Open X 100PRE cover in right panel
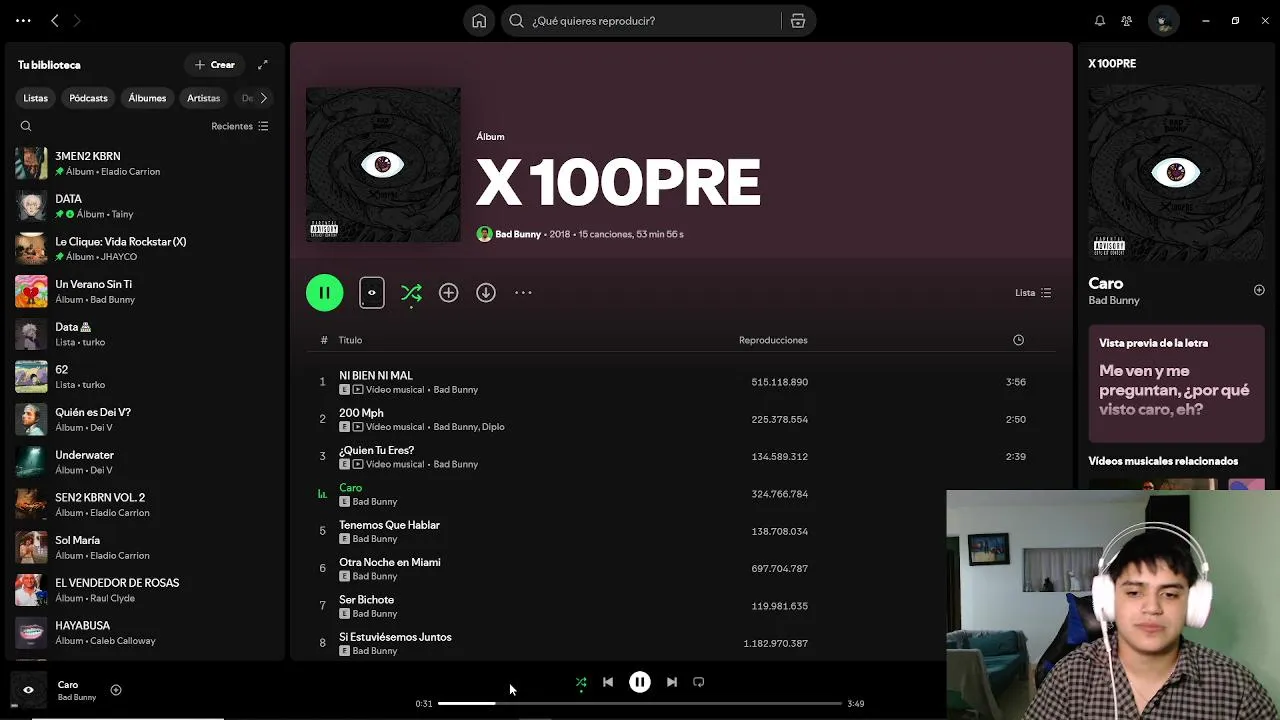 [x=1176, y=172]
